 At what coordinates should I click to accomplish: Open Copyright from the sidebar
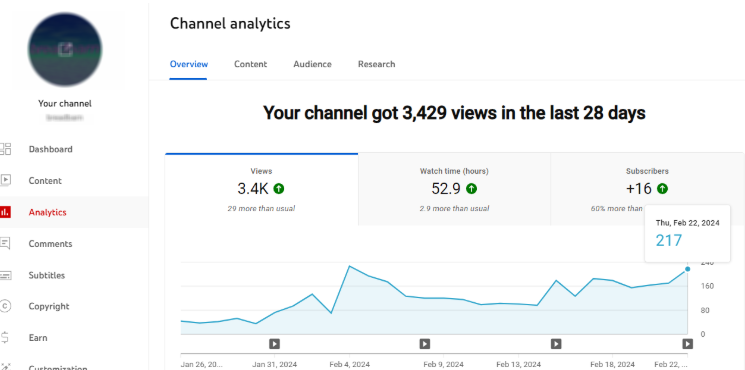click(49, 306)
